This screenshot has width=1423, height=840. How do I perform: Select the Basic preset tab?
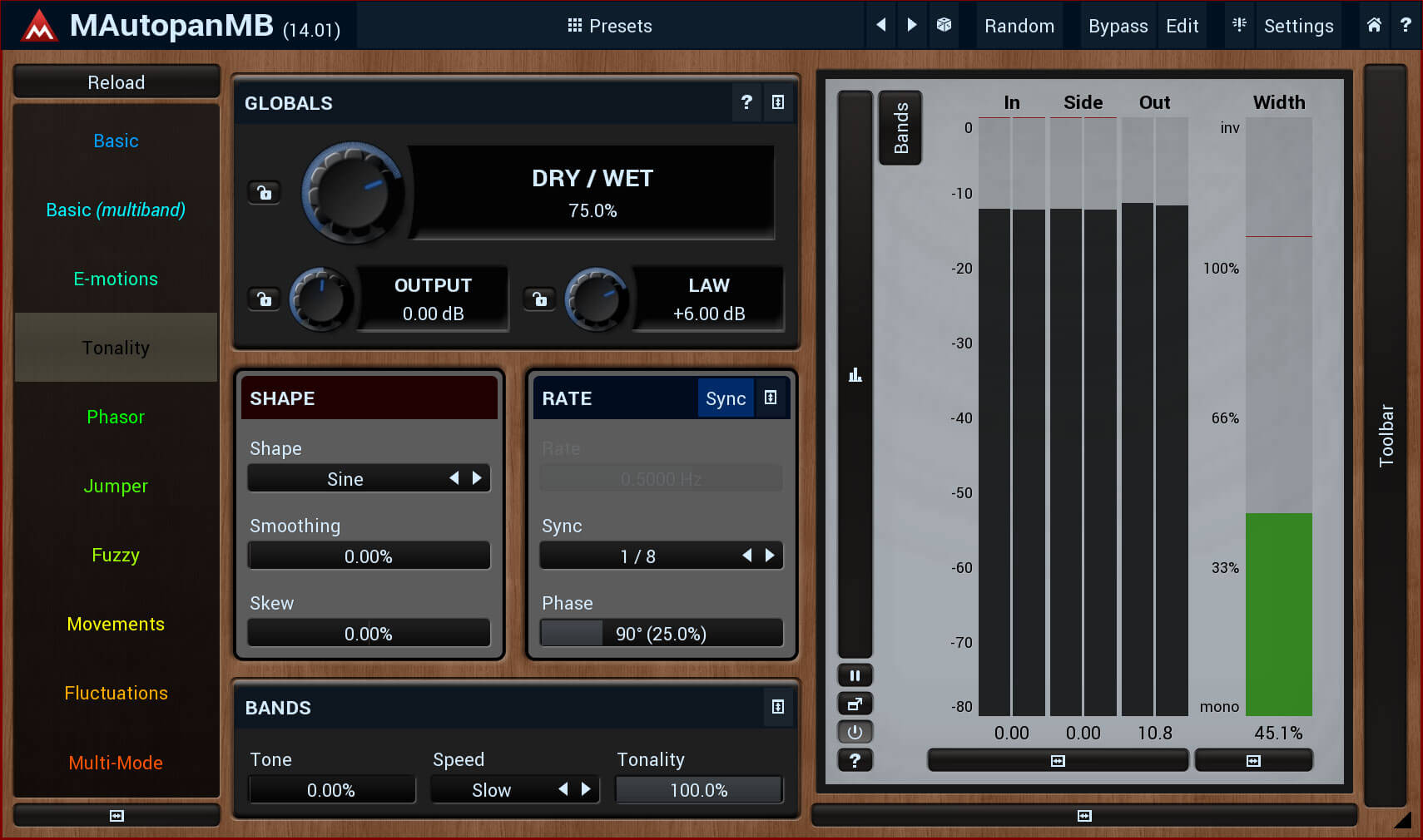[116, 141]
